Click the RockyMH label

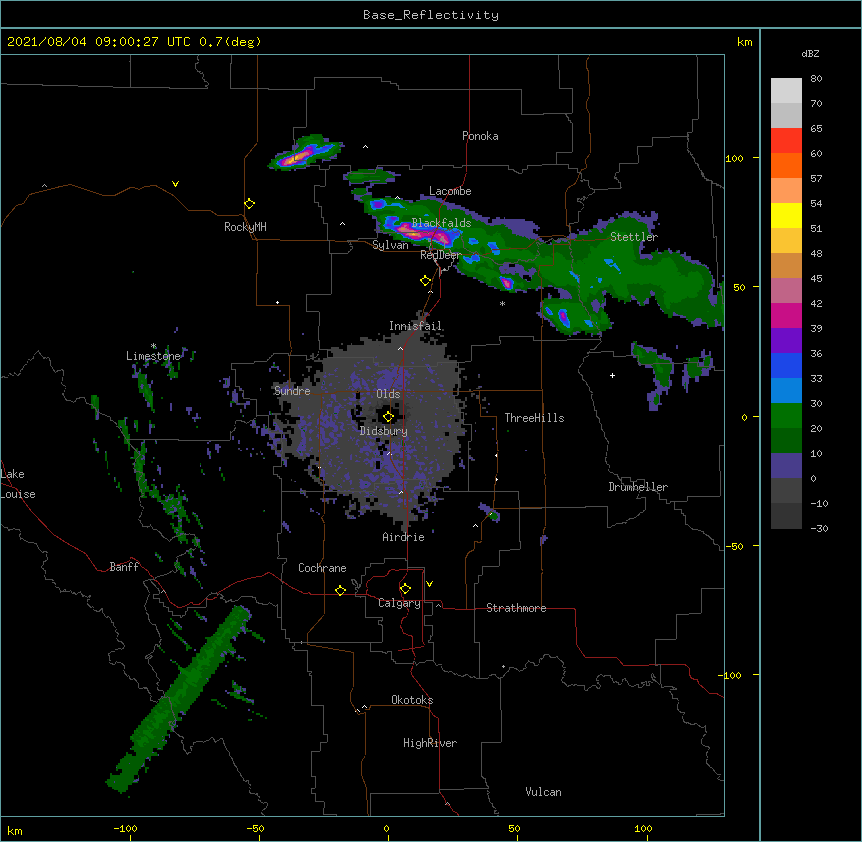click(245, 227)
